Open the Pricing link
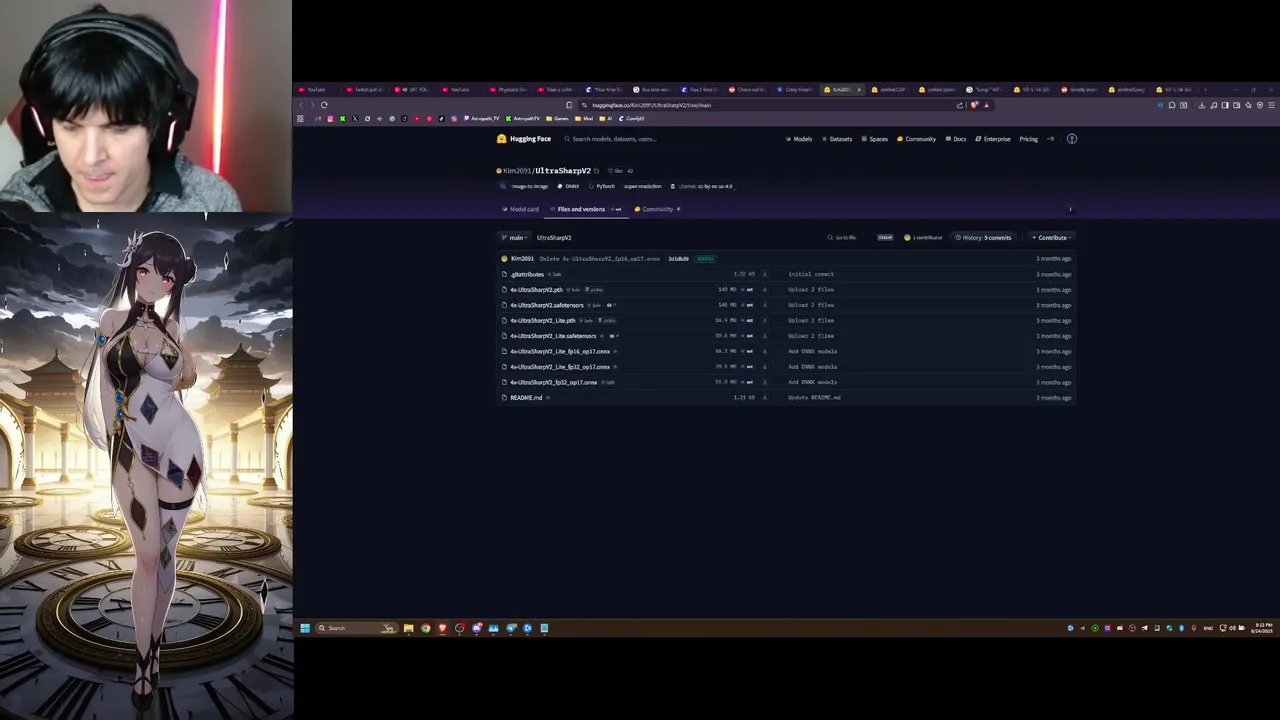 tap(1028, 139)
